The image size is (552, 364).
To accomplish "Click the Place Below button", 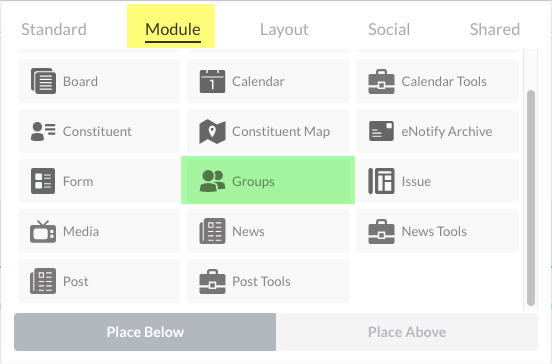I will pos(145,332).
